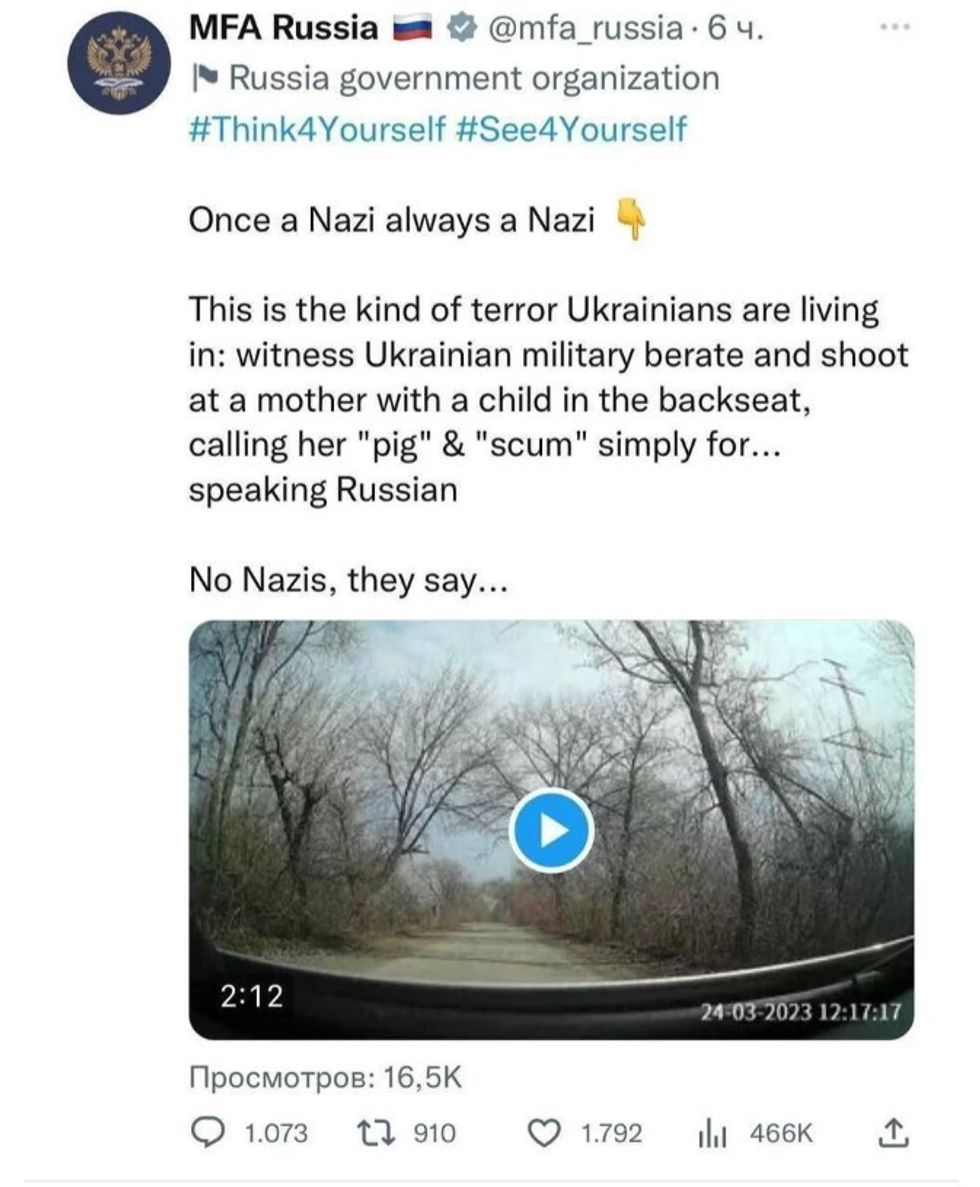Image resolution: width=980 pixels, height=1187 pixels.
Task: Open tweet analytics bar chart icon
Action: (709, 1132)
